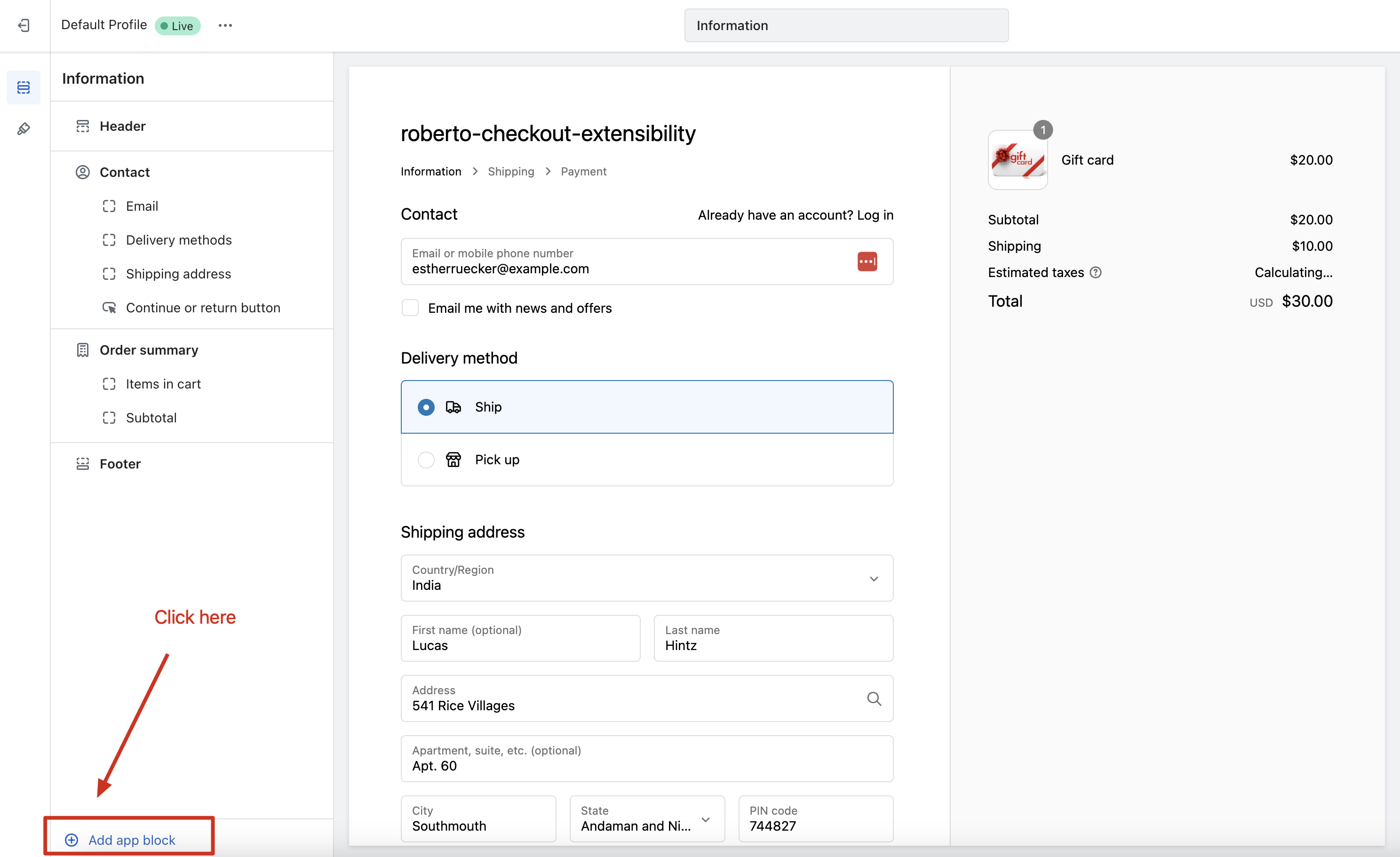The image size is (1400, 857).
Task: Click the address search magnifier icon
Action: (x=874, y=698)
